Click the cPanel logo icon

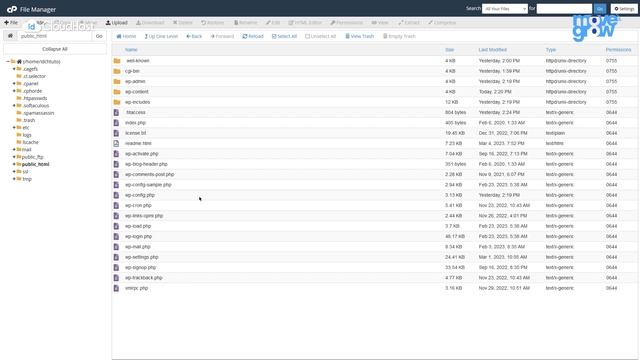point(12,9)
